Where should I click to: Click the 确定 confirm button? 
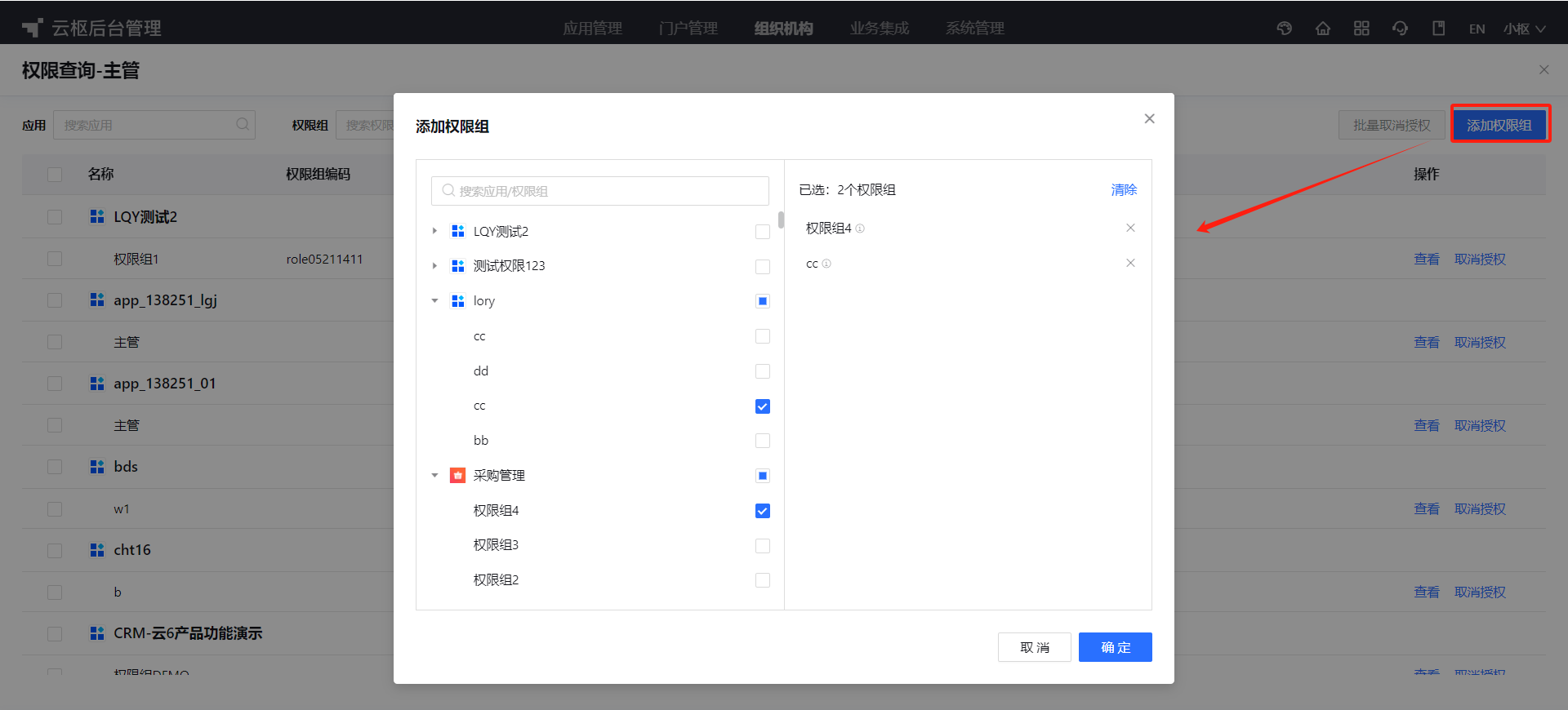coord(1116,647)
